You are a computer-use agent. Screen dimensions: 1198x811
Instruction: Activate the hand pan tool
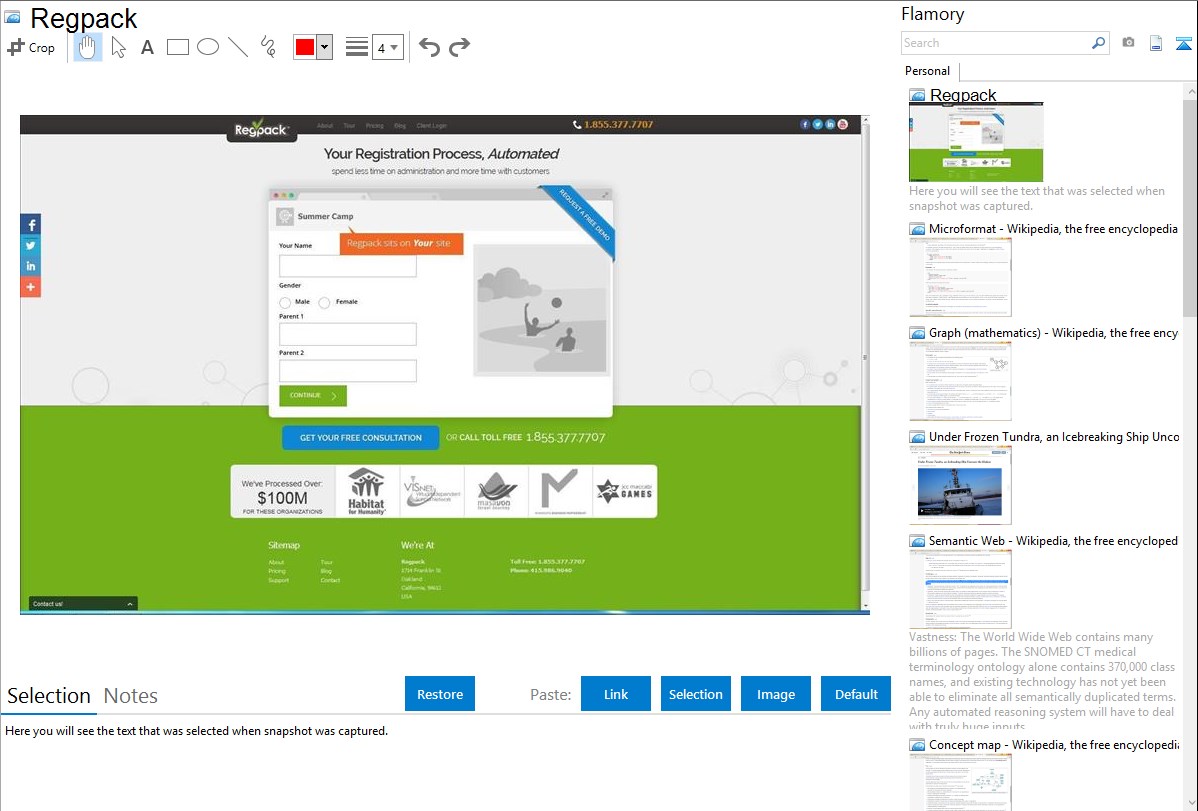pos(88,47)
